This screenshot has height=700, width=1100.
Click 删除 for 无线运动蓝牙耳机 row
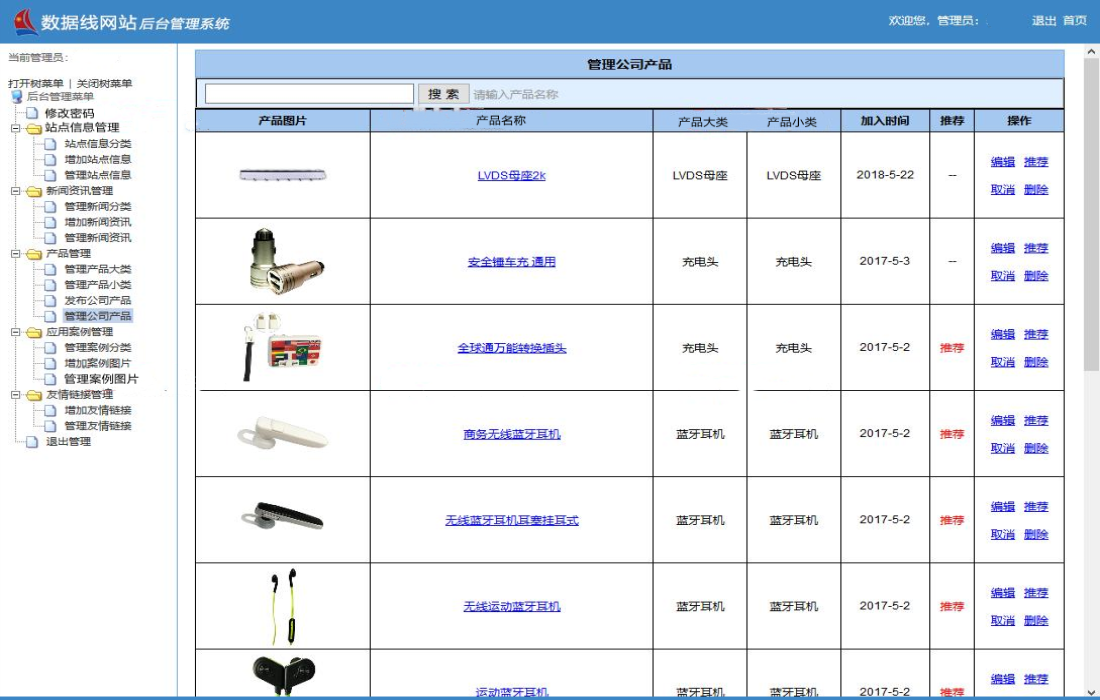pos(1035,621)
